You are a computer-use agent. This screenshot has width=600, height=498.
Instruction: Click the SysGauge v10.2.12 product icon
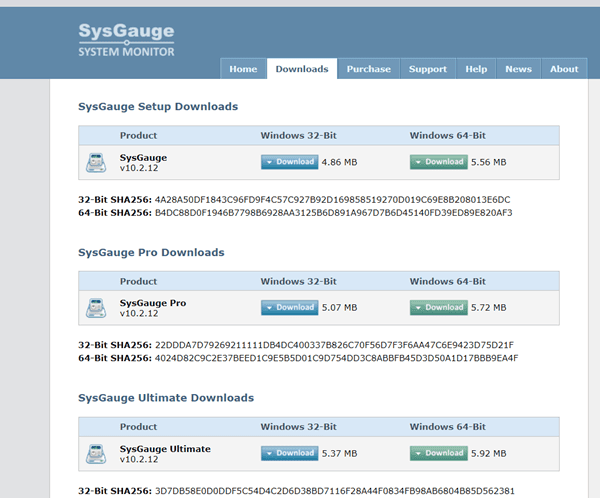[x=96, y=163]
